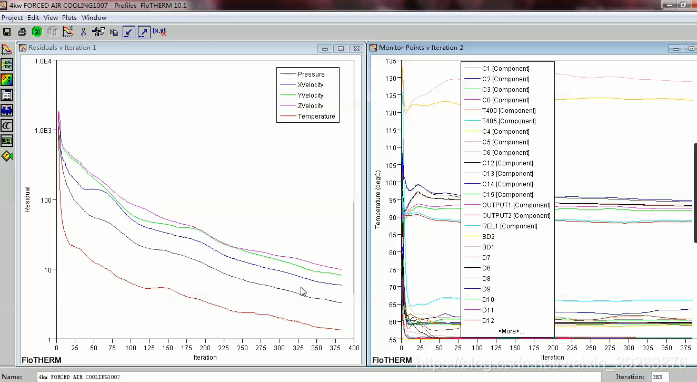The width and height of the screenshot is (697, 382).
Task: Click D10 legend entry
Action: tap(488, 300)
